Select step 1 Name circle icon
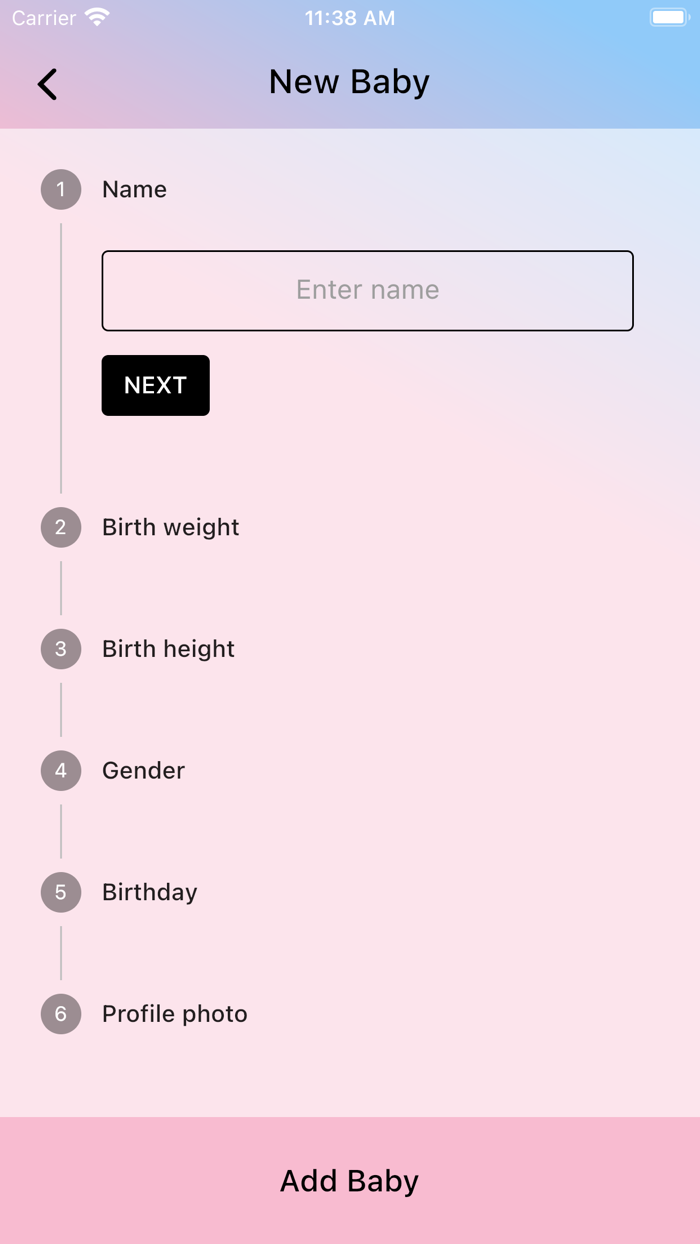Image resolution: width=700 pixels, height=1244 pixels. pos(60,189)
